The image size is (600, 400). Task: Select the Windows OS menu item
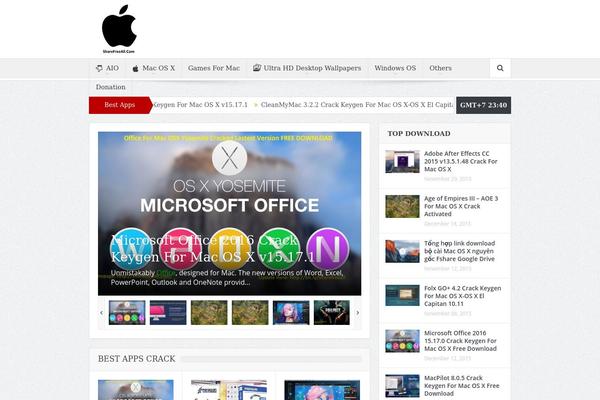click(x=395, y=68)
